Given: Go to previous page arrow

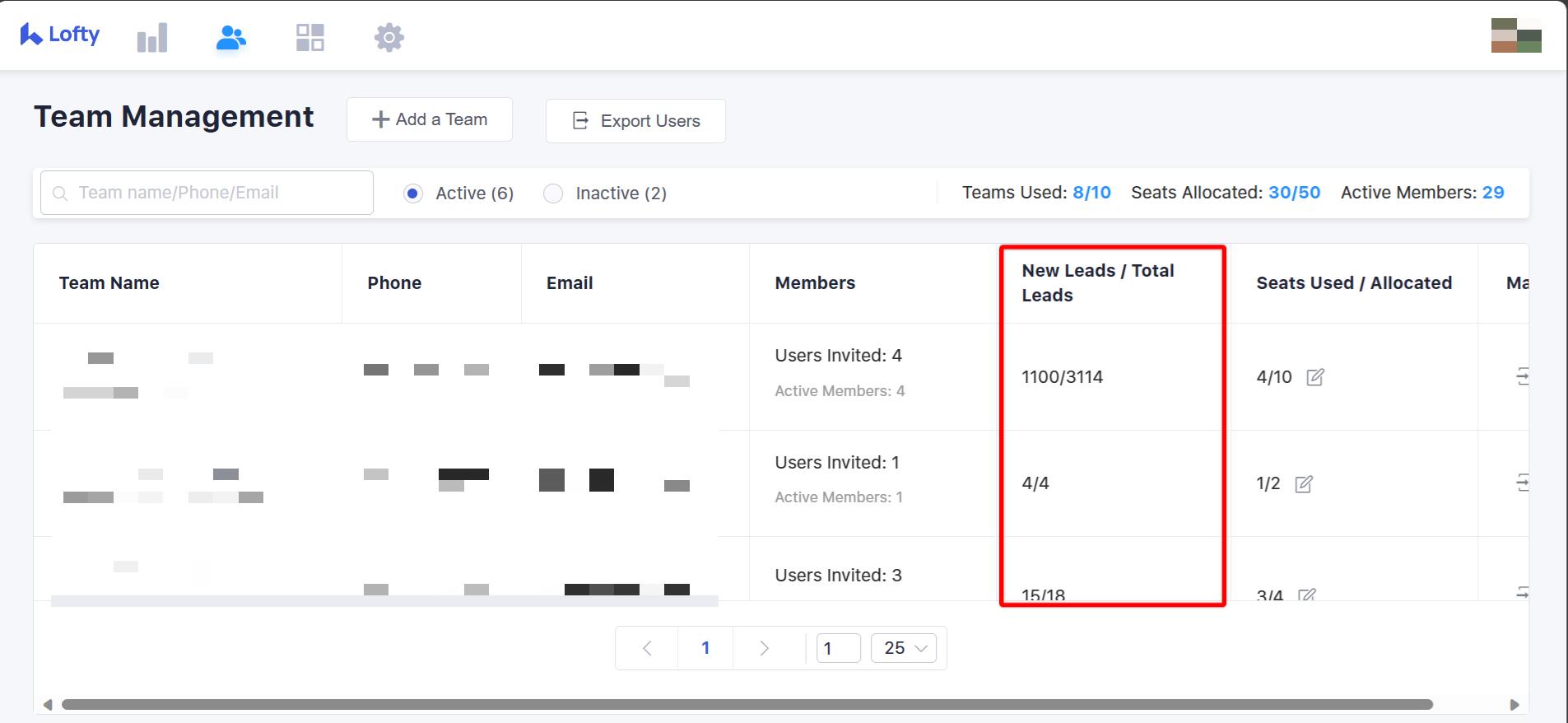Looking at the screenshot, I should point(647,648).
